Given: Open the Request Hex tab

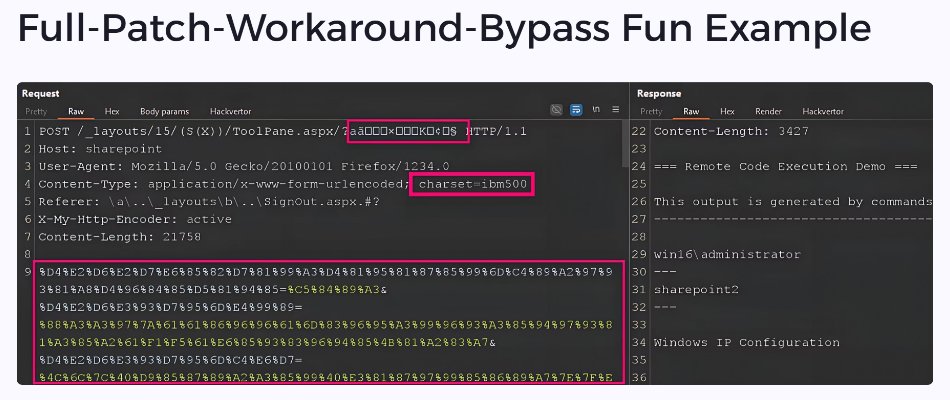Looking at the screenshot, I should coord(111,112).
